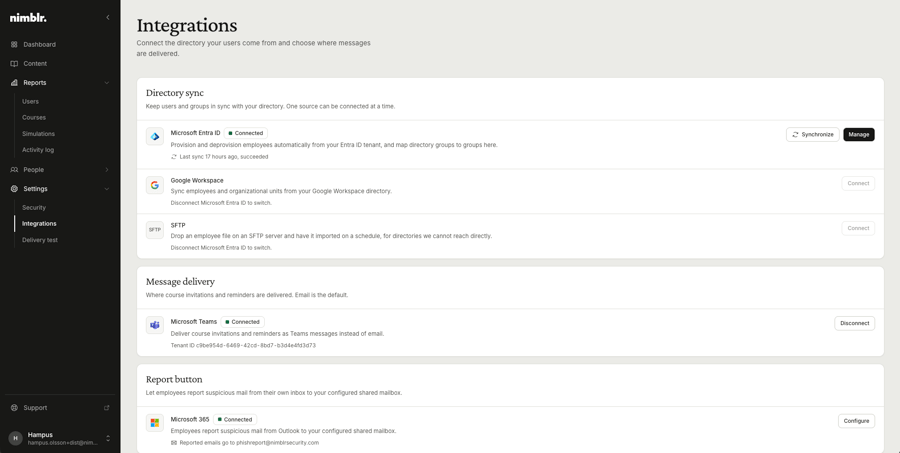Disconnect Microsoft Teams
The width and height of the screenshot is (900, 453).
tap(855, 323)
